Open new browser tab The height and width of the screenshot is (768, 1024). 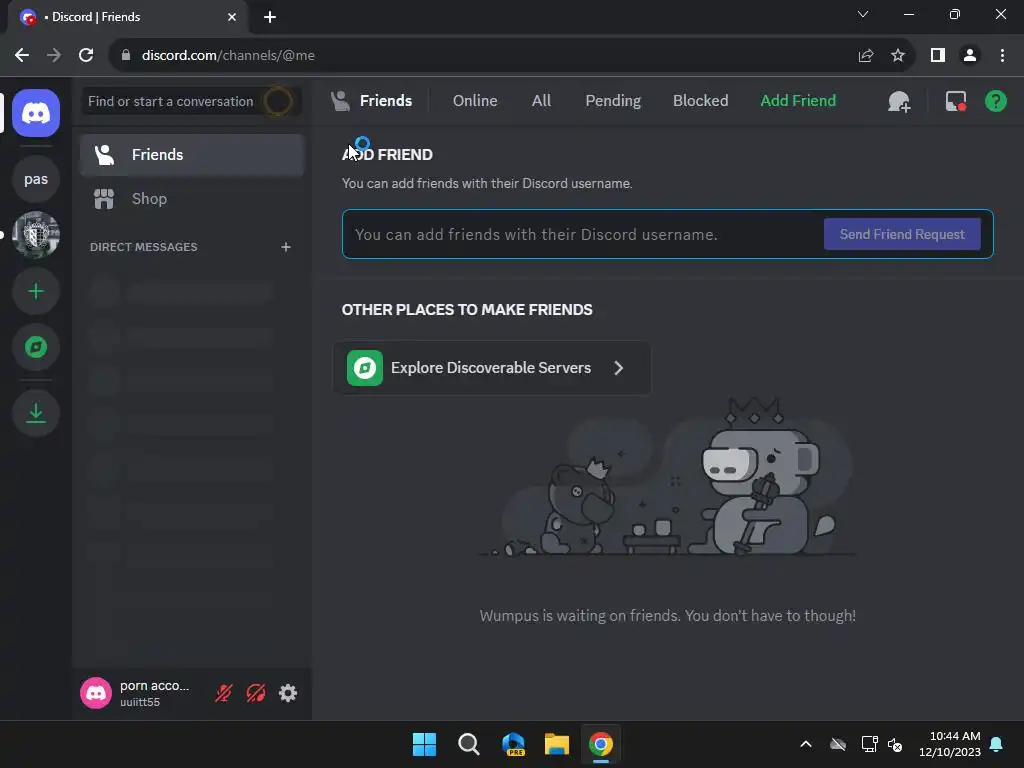click(x=270, y=17)
